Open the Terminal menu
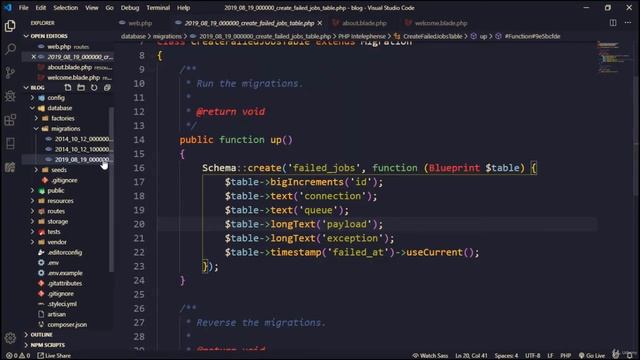640x360 pixels. 158,8
